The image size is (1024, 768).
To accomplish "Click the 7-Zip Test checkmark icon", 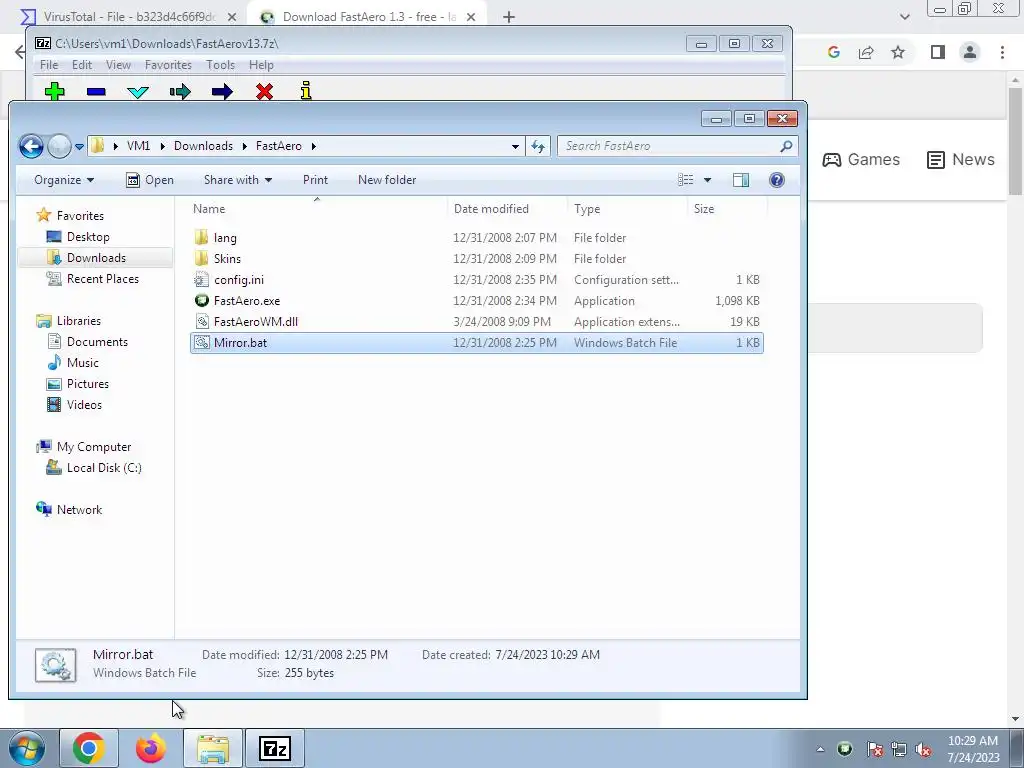I will point(138,92).
